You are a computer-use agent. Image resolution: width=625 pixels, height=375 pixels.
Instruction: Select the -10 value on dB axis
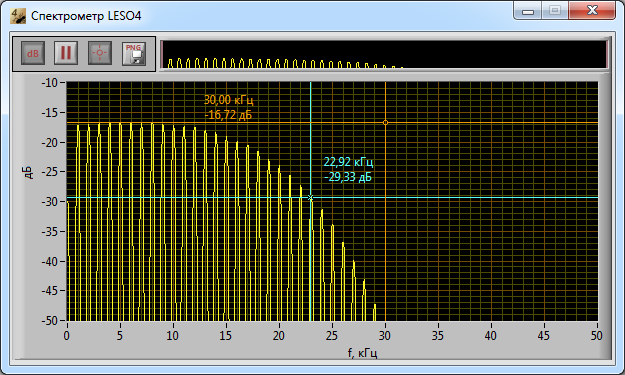pyautogui.click(x=50, y=83)
